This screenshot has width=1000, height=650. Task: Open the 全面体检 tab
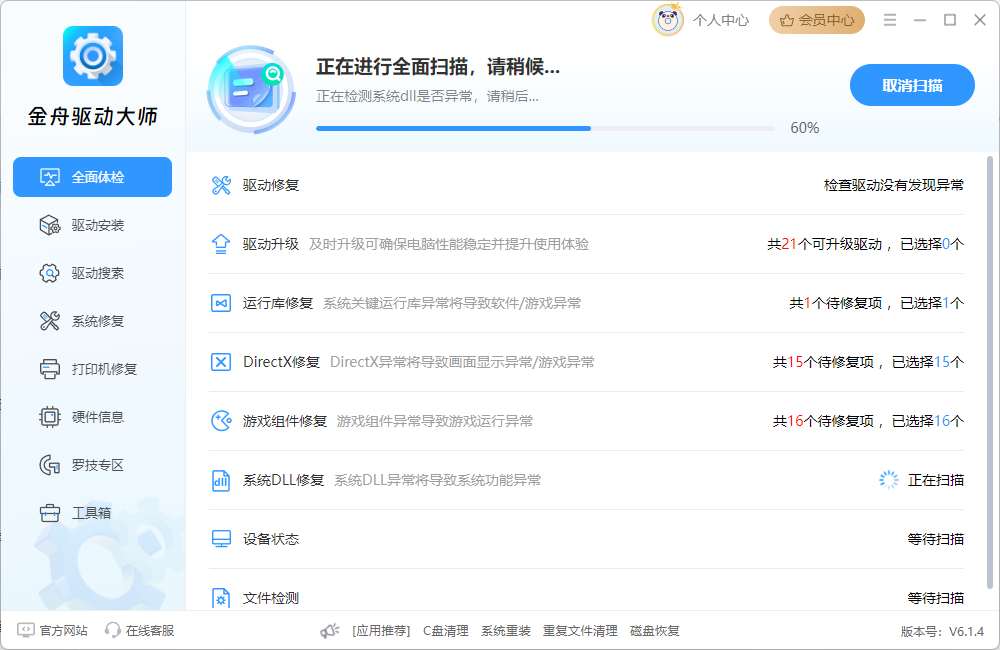pos(92,177)
